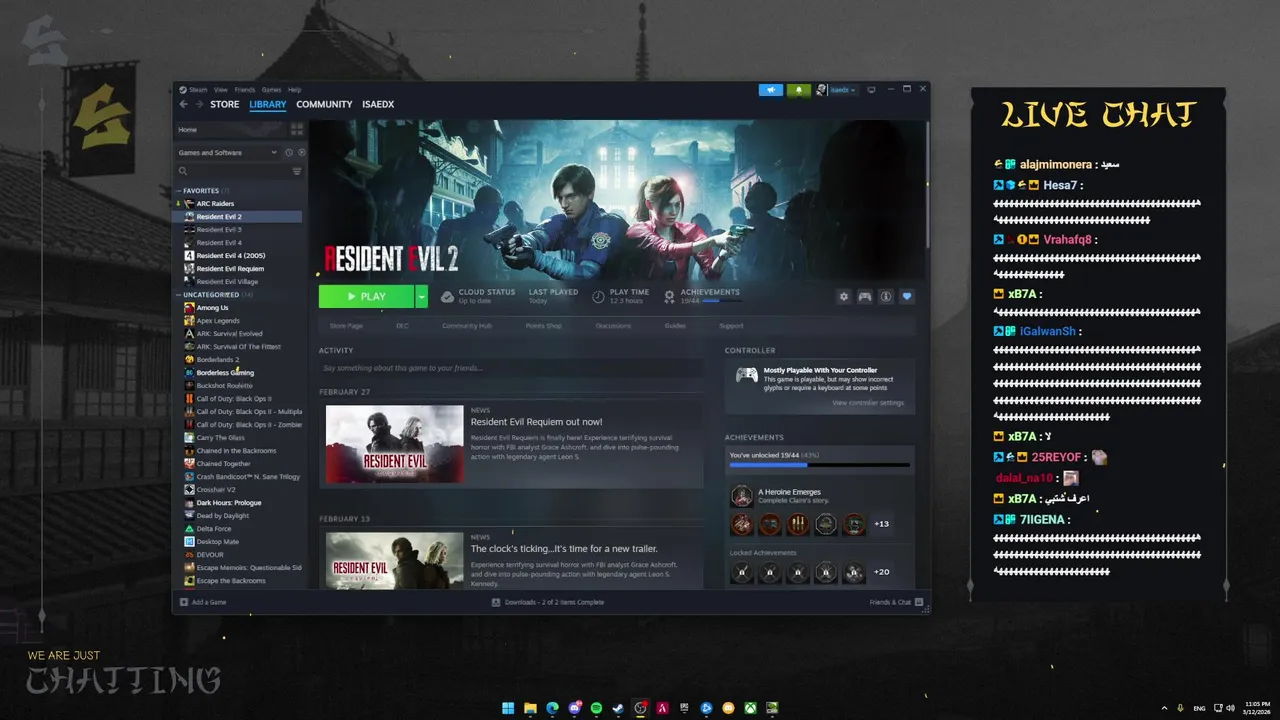Open Epic Games Launcher from the taskbar
The image size is (1280, 720).
click(684, 708)
